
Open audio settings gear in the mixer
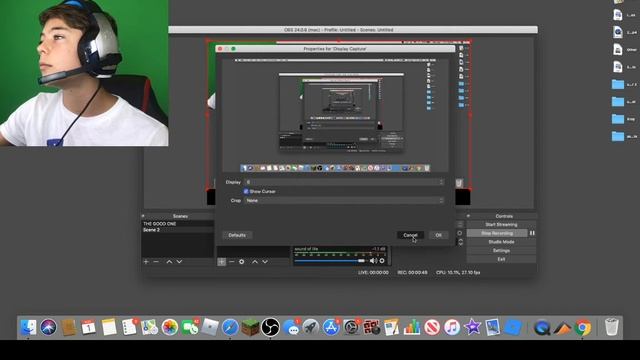point(382,260)
